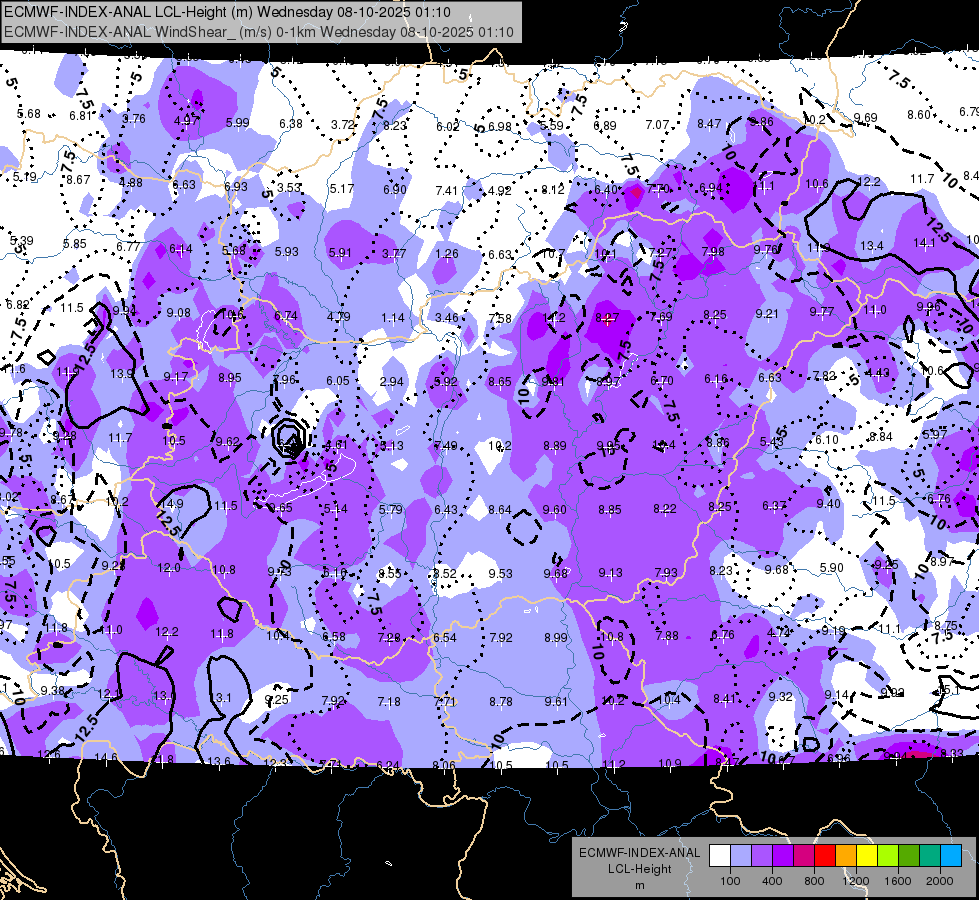Click the wind shear value '8.99'

pos(556,637)
